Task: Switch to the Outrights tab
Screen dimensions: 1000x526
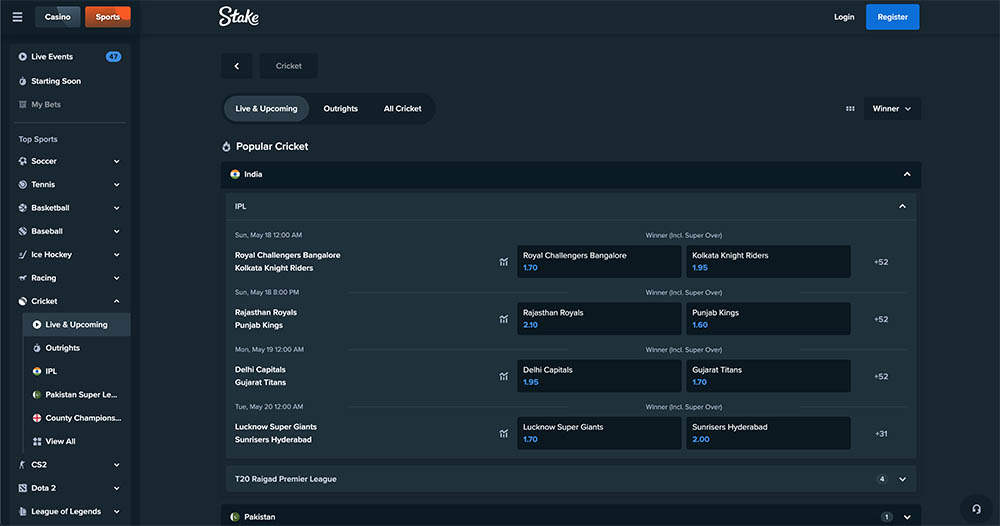Action: 341,108
